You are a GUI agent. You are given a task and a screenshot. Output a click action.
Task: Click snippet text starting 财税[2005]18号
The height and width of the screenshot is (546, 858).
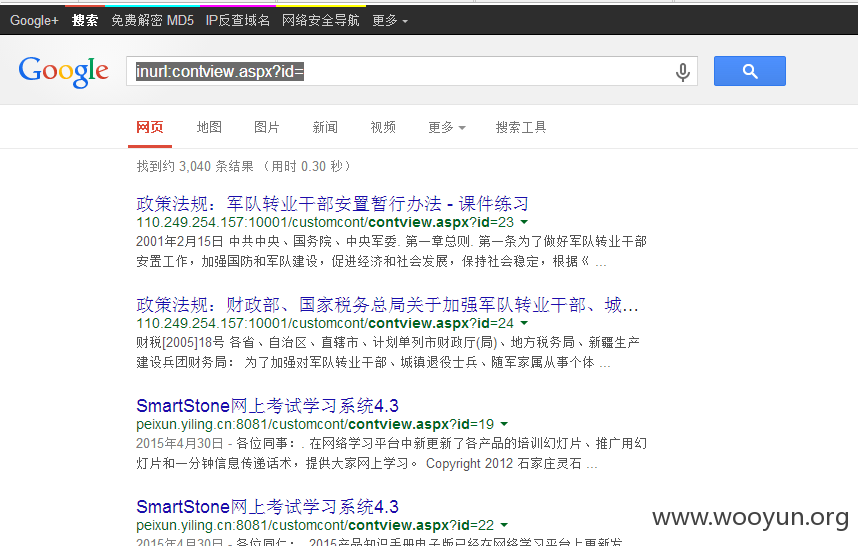click(x=388, y=352)
